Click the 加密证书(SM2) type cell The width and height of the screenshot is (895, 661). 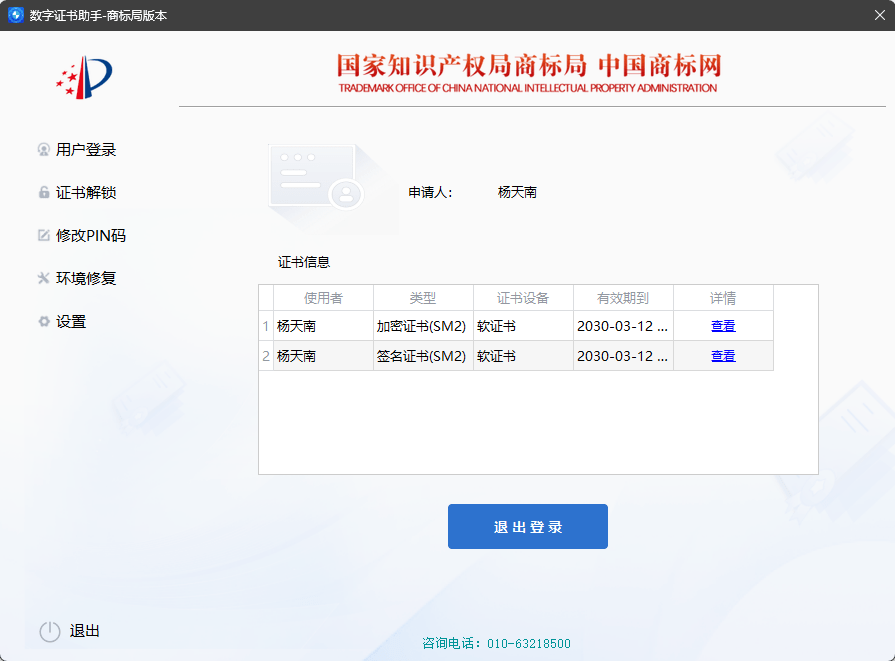click(x=423, y=326)
